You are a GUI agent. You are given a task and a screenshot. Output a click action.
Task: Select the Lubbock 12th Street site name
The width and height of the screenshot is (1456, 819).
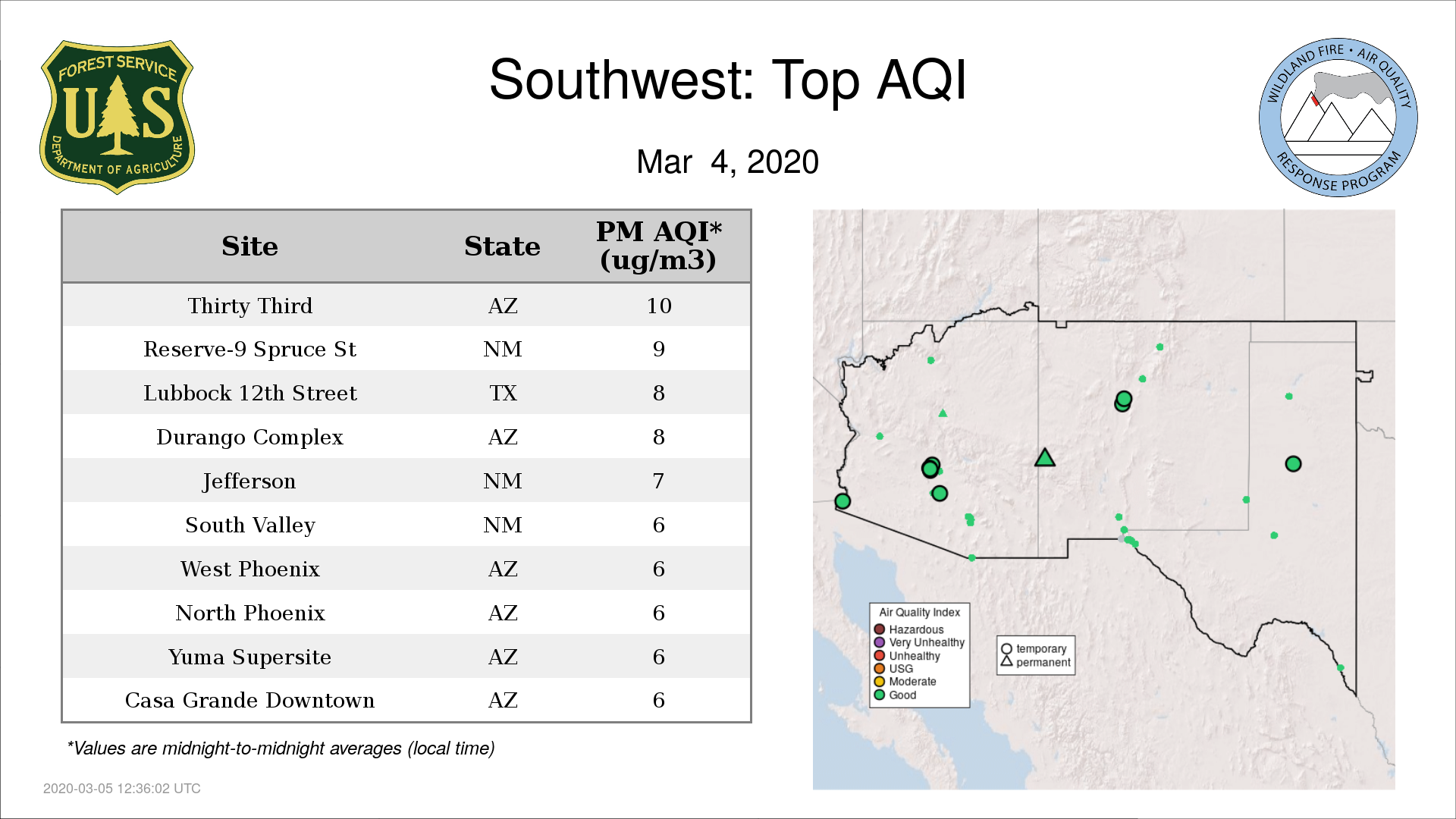coord(249,394)
